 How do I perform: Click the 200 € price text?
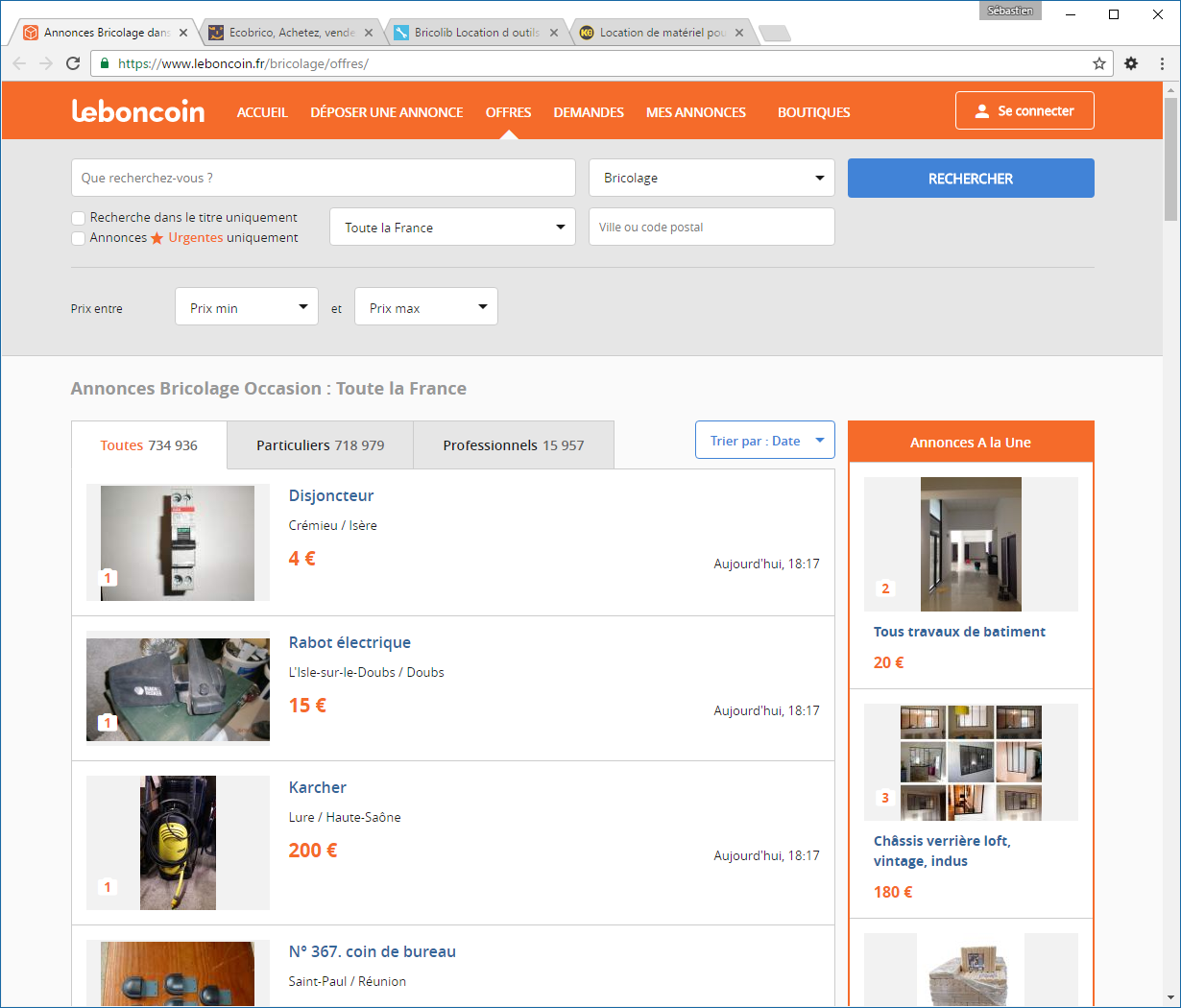(x=313, y=851)
